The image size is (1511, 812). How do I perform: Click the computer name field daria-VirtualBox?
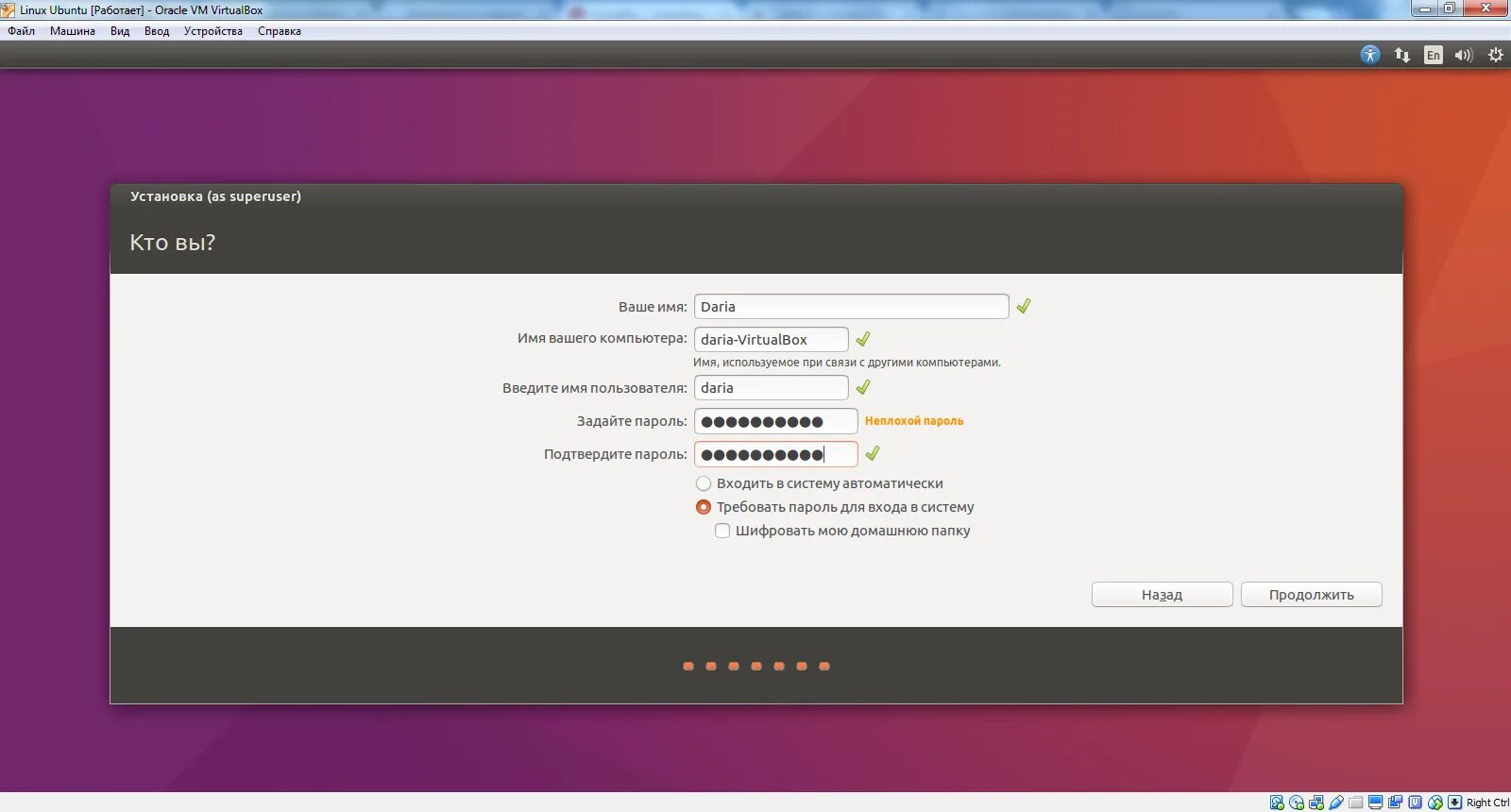tap(772, 339)
